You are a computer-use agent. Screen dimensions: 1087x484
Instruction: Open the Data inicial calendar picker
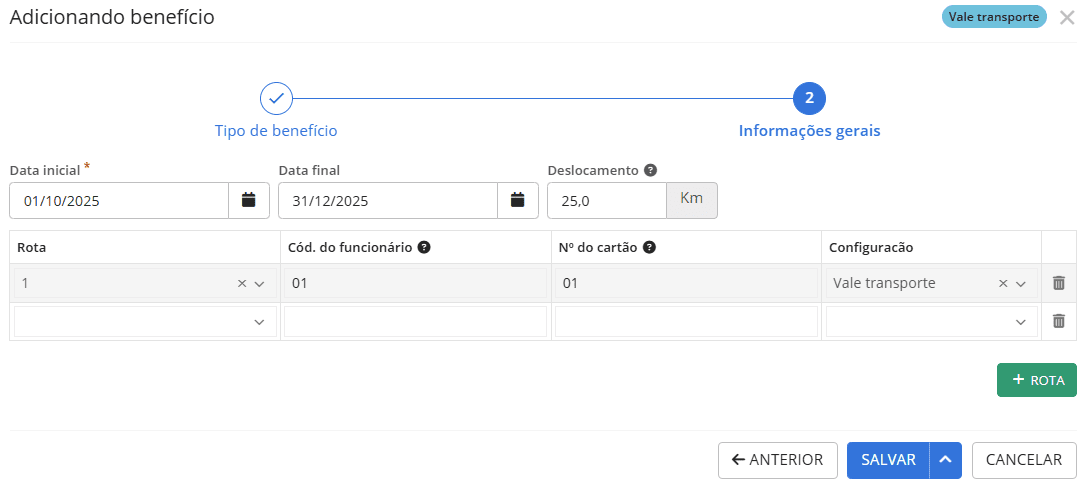pyautogui.click(x=249, y=200)
